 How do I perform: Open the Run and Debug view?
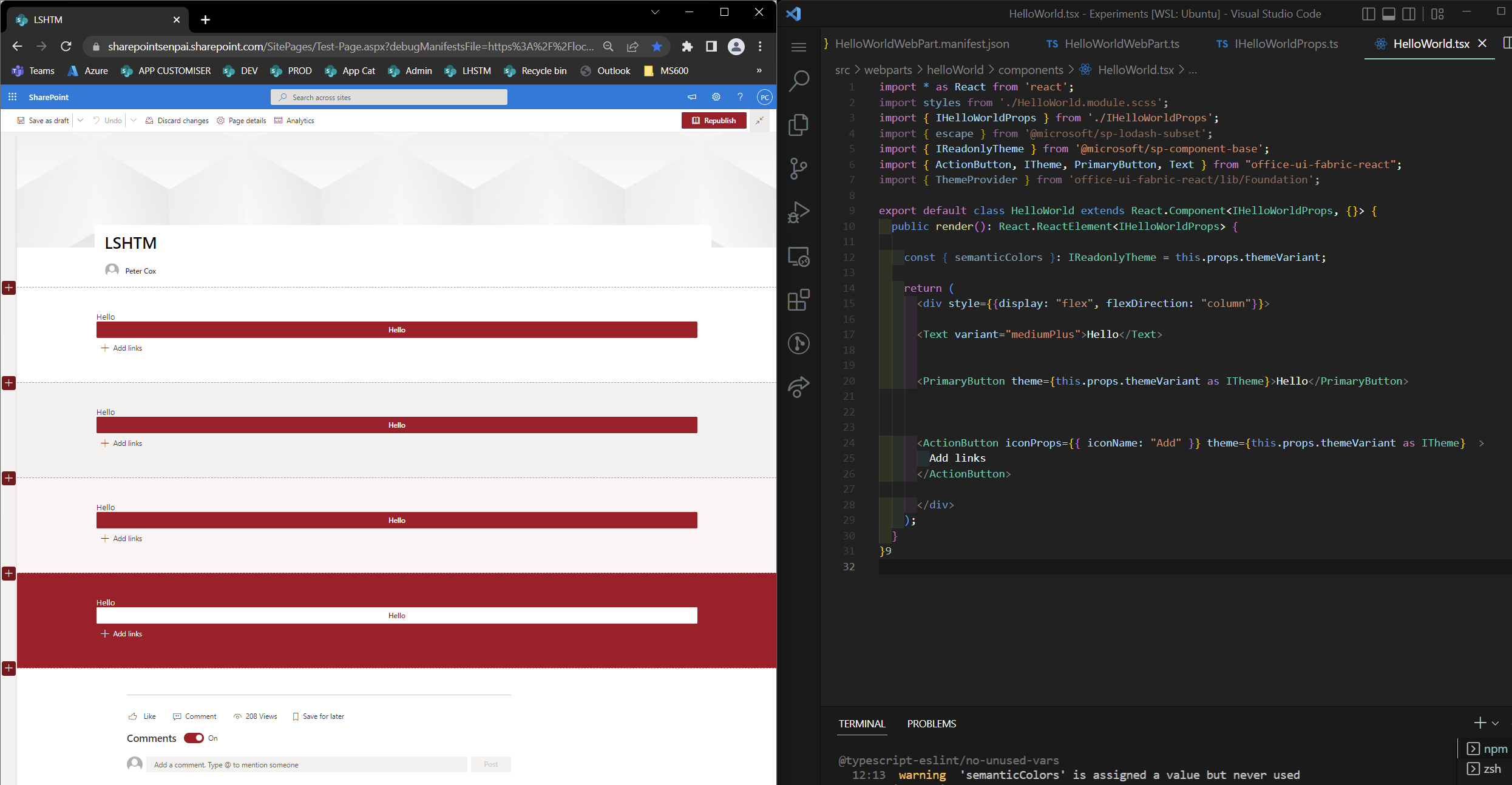tap(799, 212)
